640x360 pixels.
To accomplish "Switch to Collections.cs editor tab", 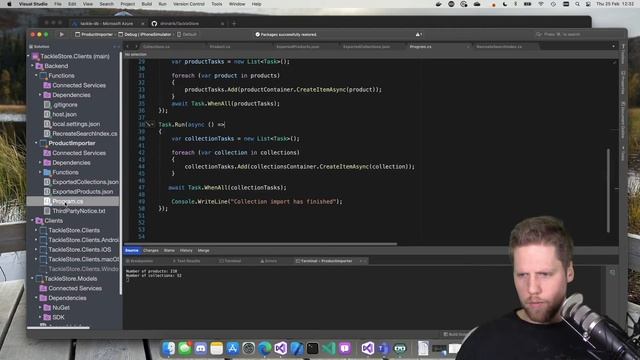I will point(157,47).
